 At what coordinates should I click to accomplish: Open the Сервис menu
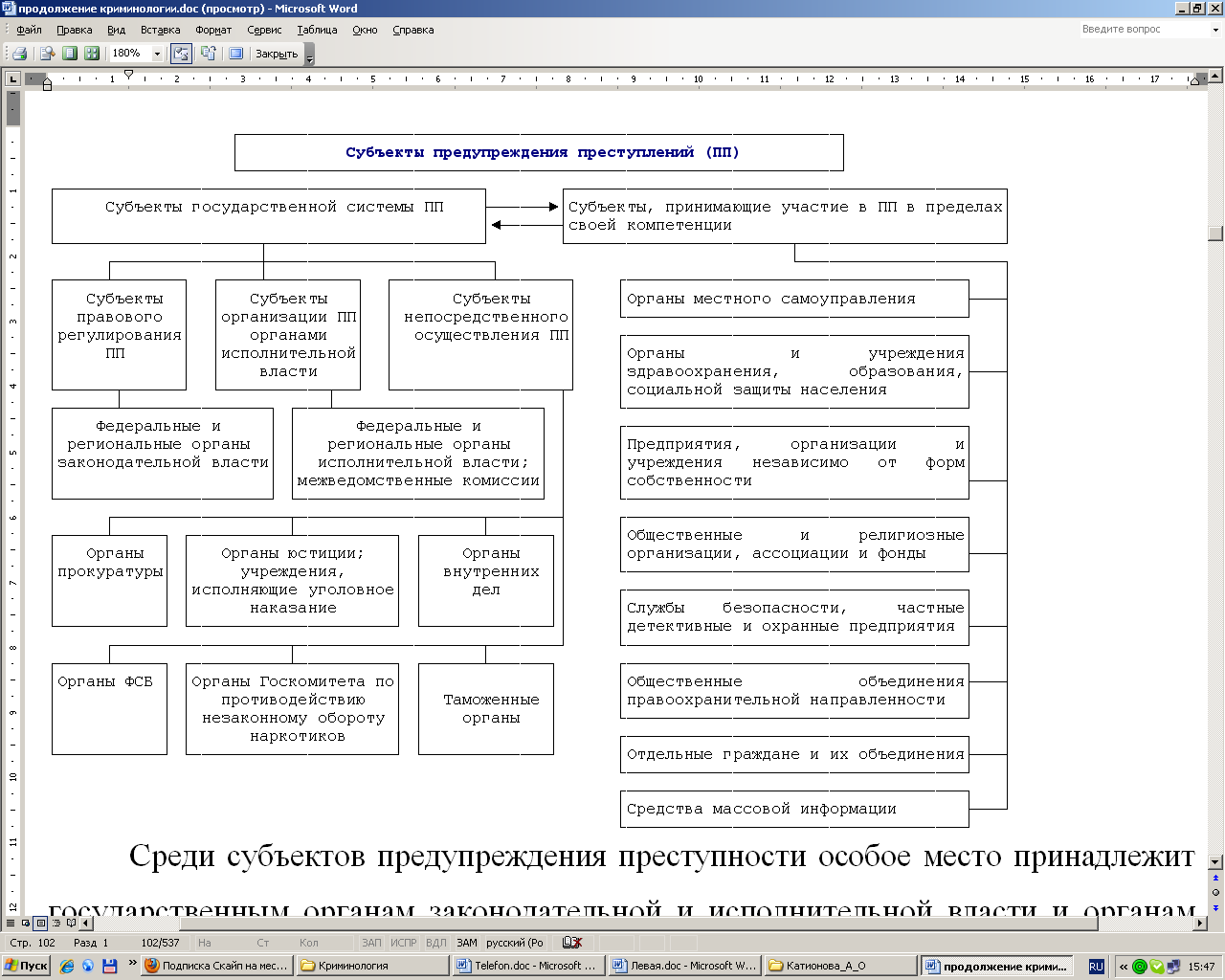click(x=264, y=30)
